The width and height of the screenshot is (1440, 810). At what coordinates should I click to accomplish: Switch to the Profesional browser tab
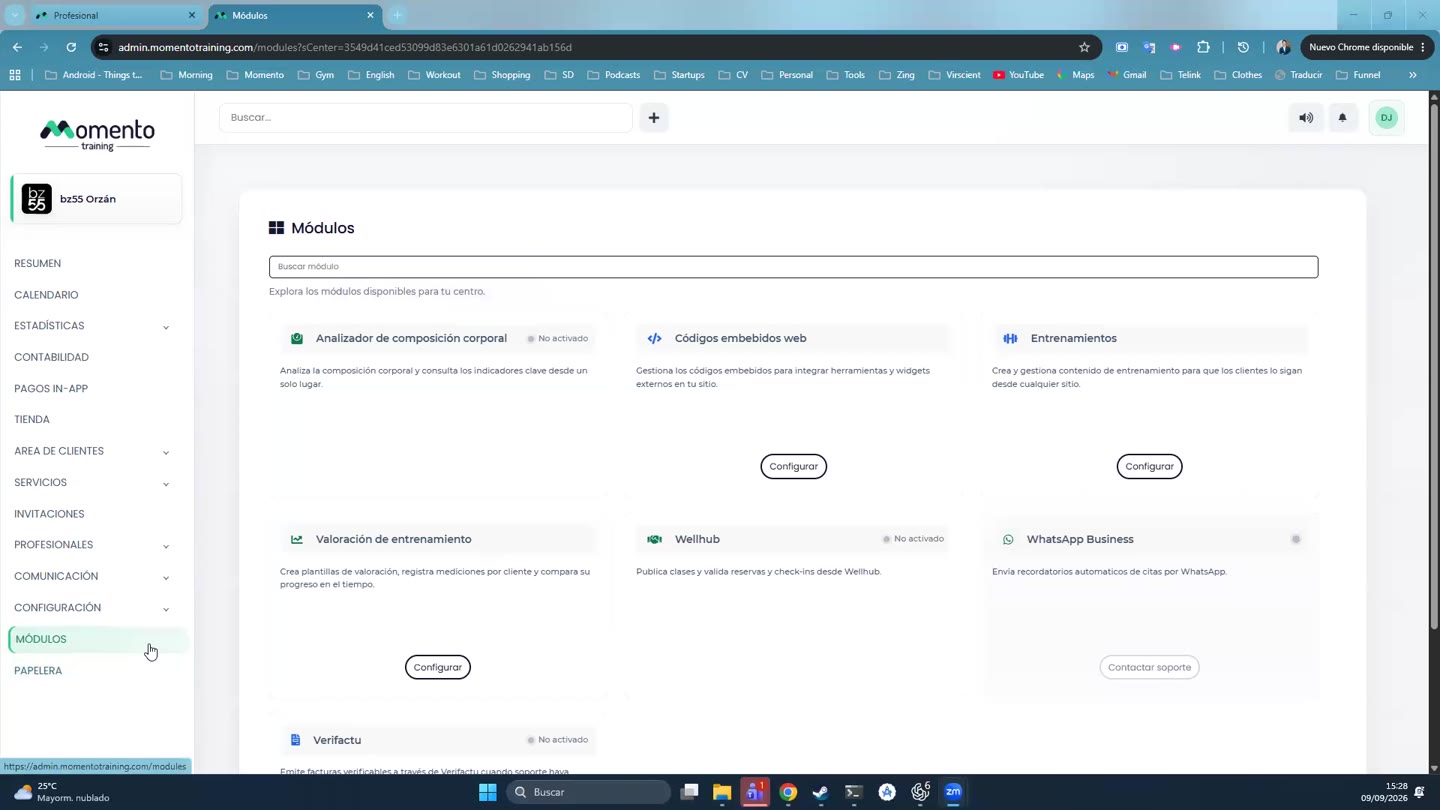[115, 15]
